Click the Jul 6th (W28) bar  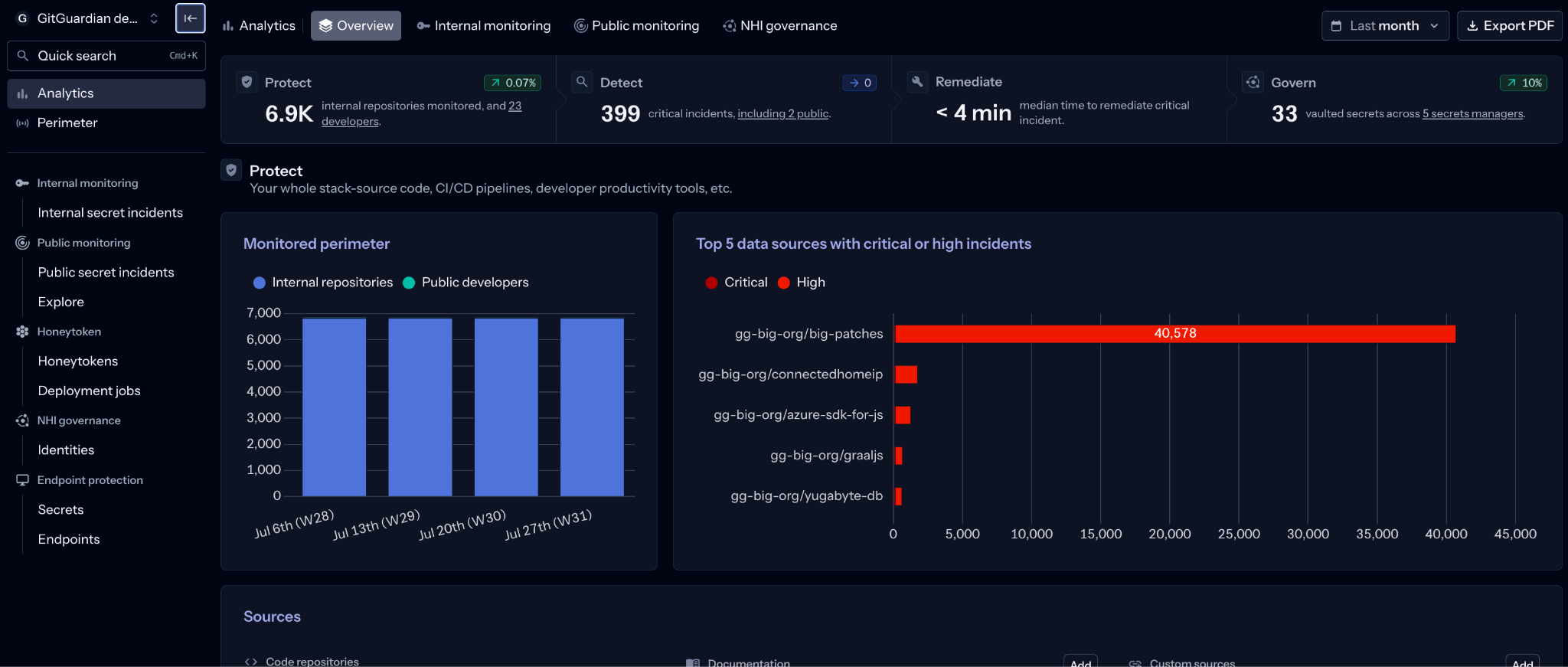[x=334, y=407]
